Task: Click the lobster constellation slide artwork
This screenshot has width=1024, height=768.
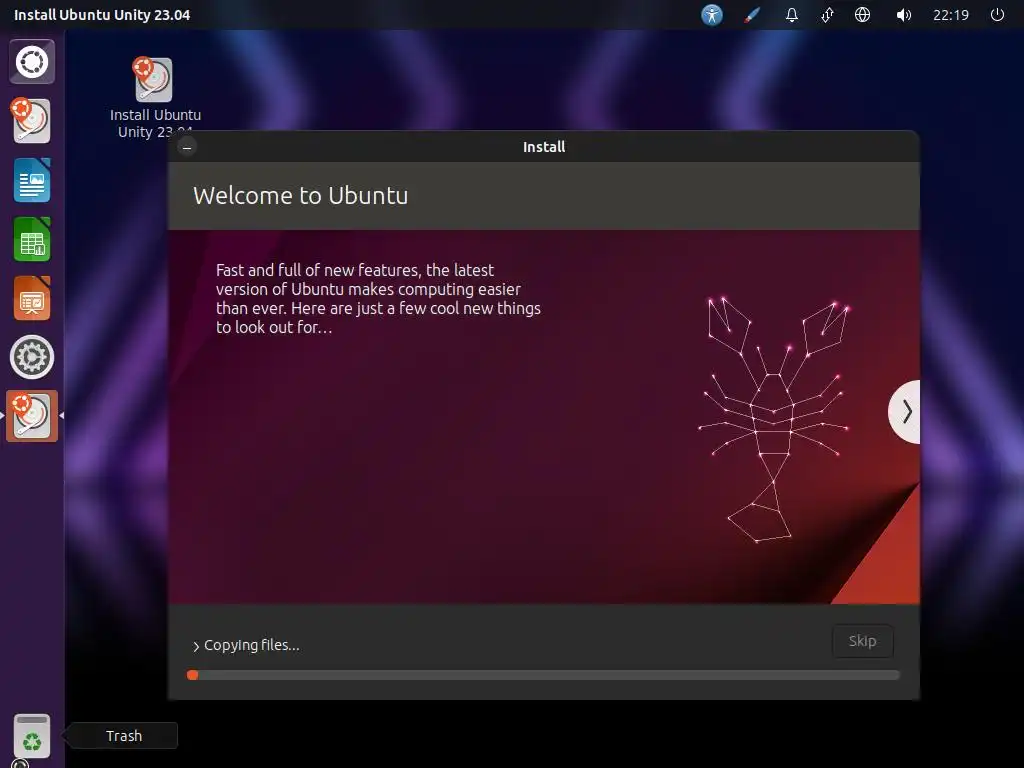Action: coord(775,419)
